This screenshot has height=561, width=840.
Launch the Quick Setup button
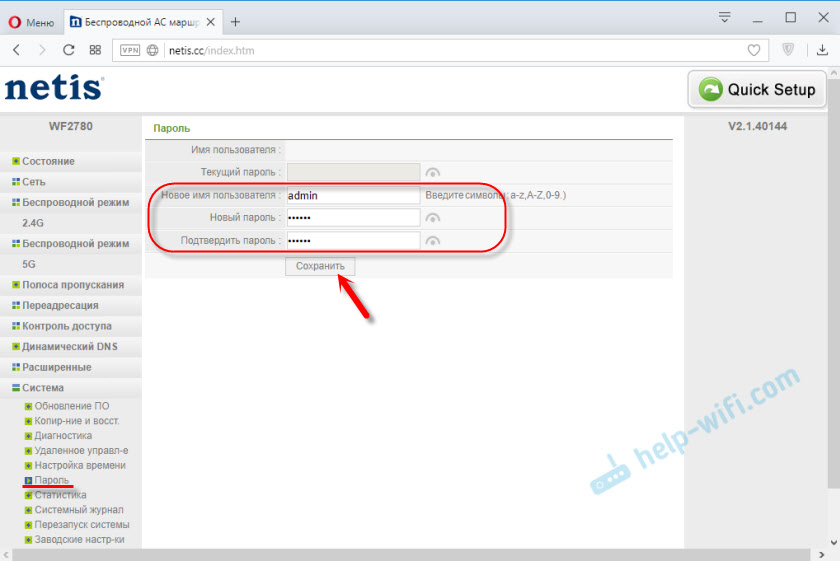pyautogui.click(x=757, y=89)
